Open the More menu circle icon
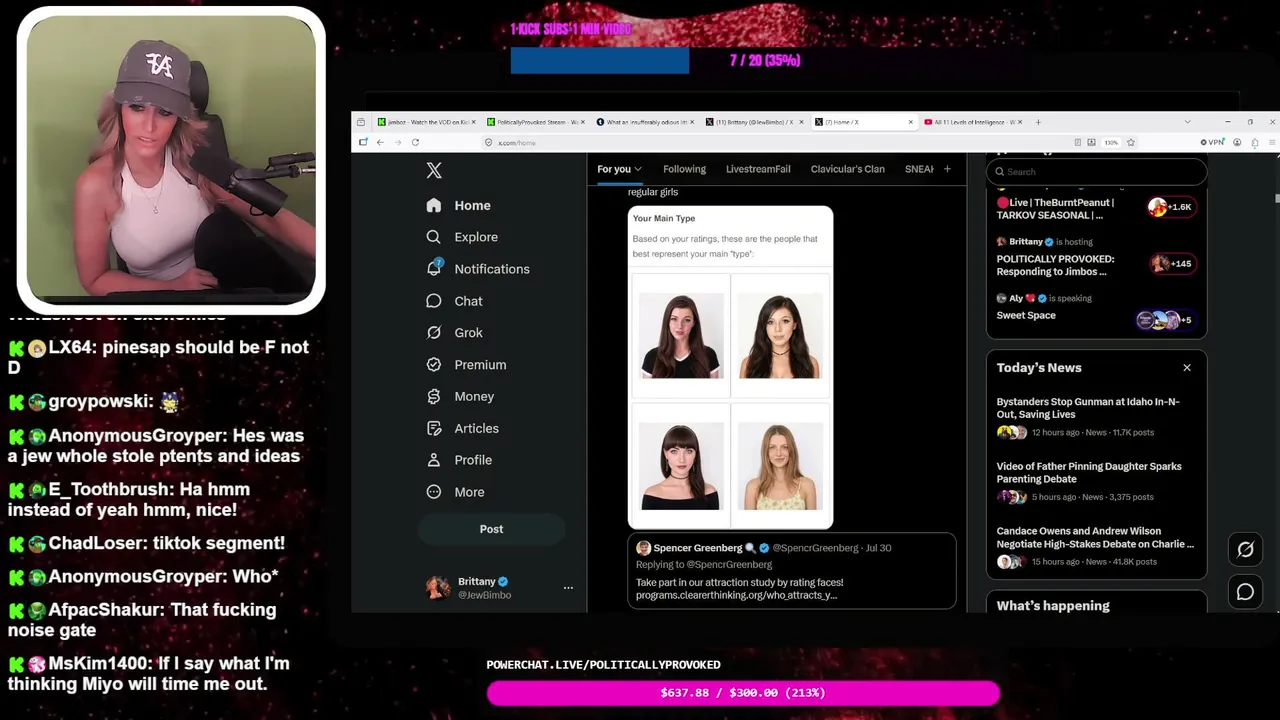Screen dimensions: 1280x720 pos(433,492)
